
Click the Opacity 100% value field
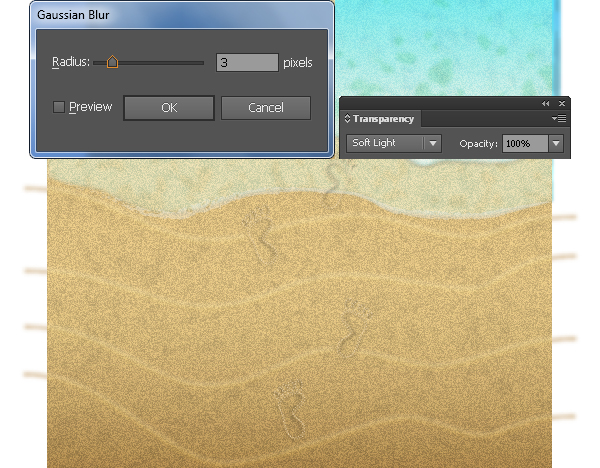pos(525,143)
